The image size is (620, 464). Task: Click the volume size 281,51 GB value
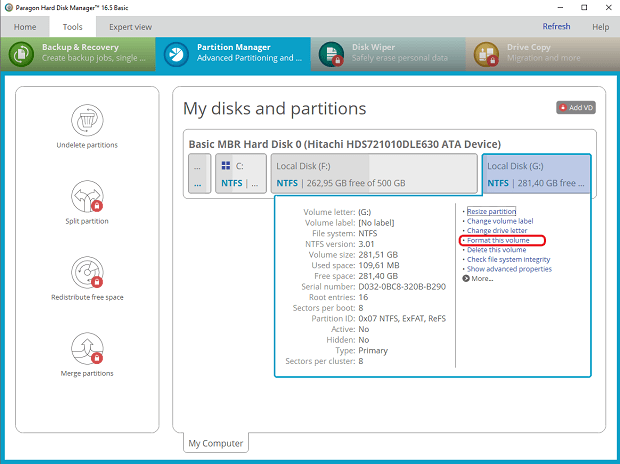pos(378,254)
